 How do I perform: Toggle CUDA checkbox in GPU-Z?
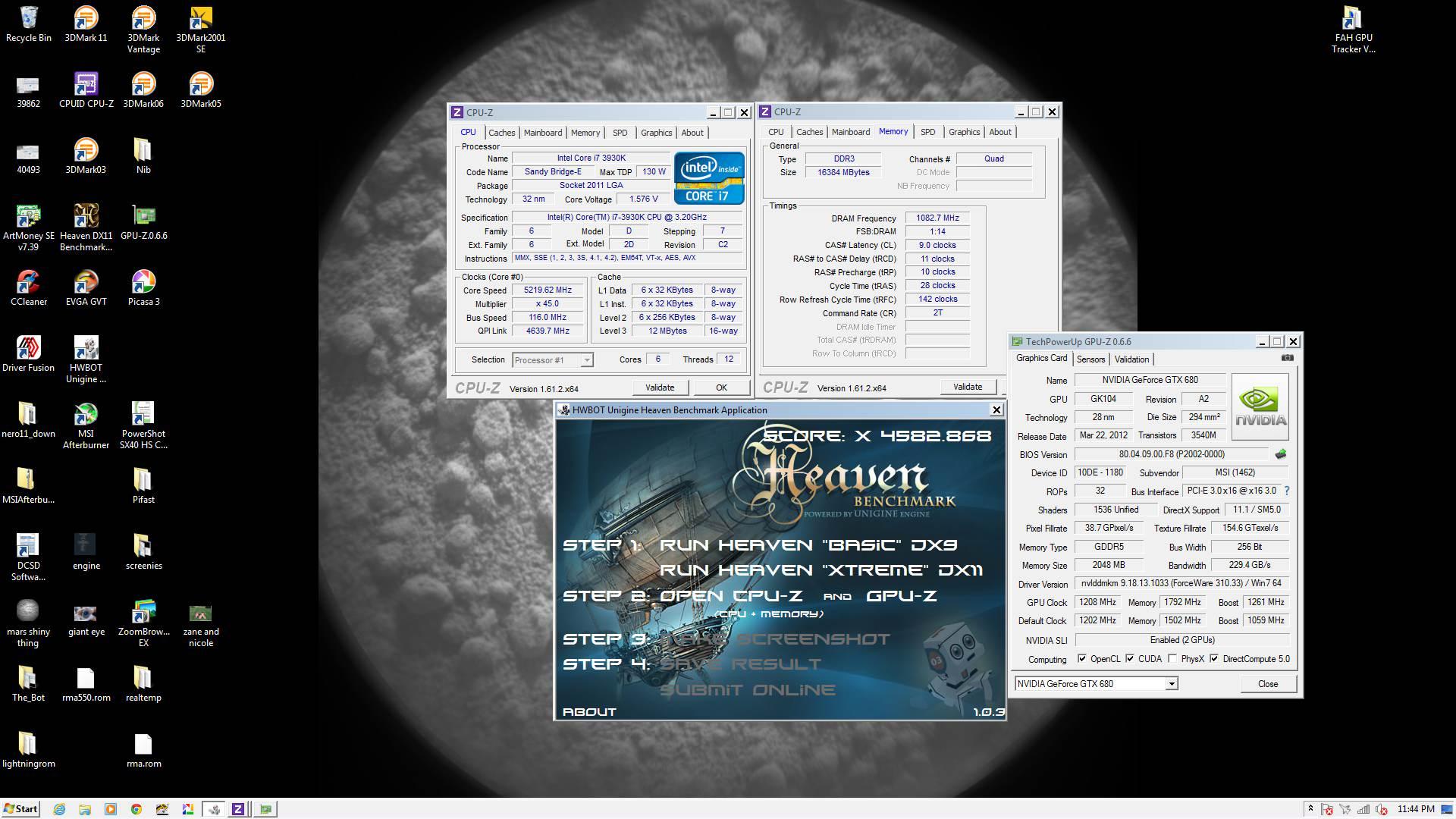pos(1130,658)
